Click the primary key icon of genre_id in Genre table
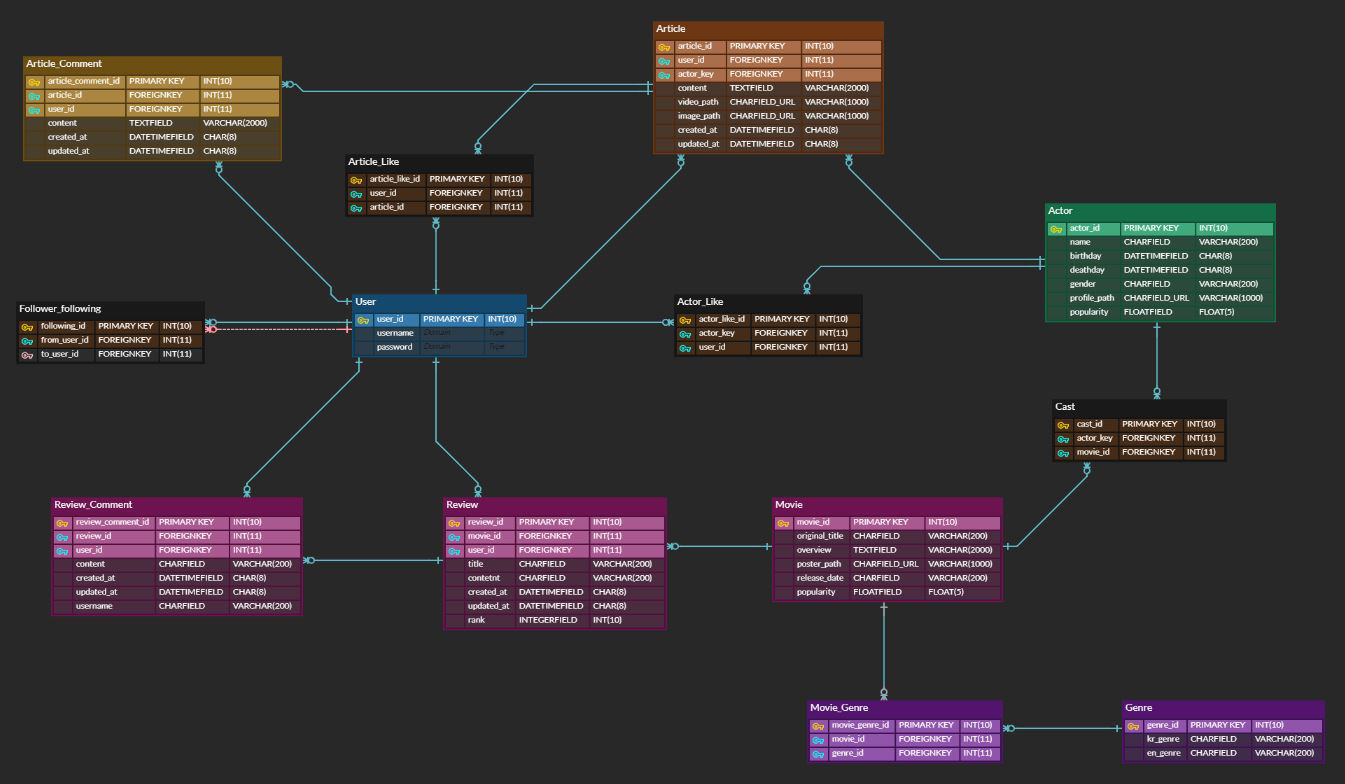The image size is (1345, 784). [x=1134, y=726]
